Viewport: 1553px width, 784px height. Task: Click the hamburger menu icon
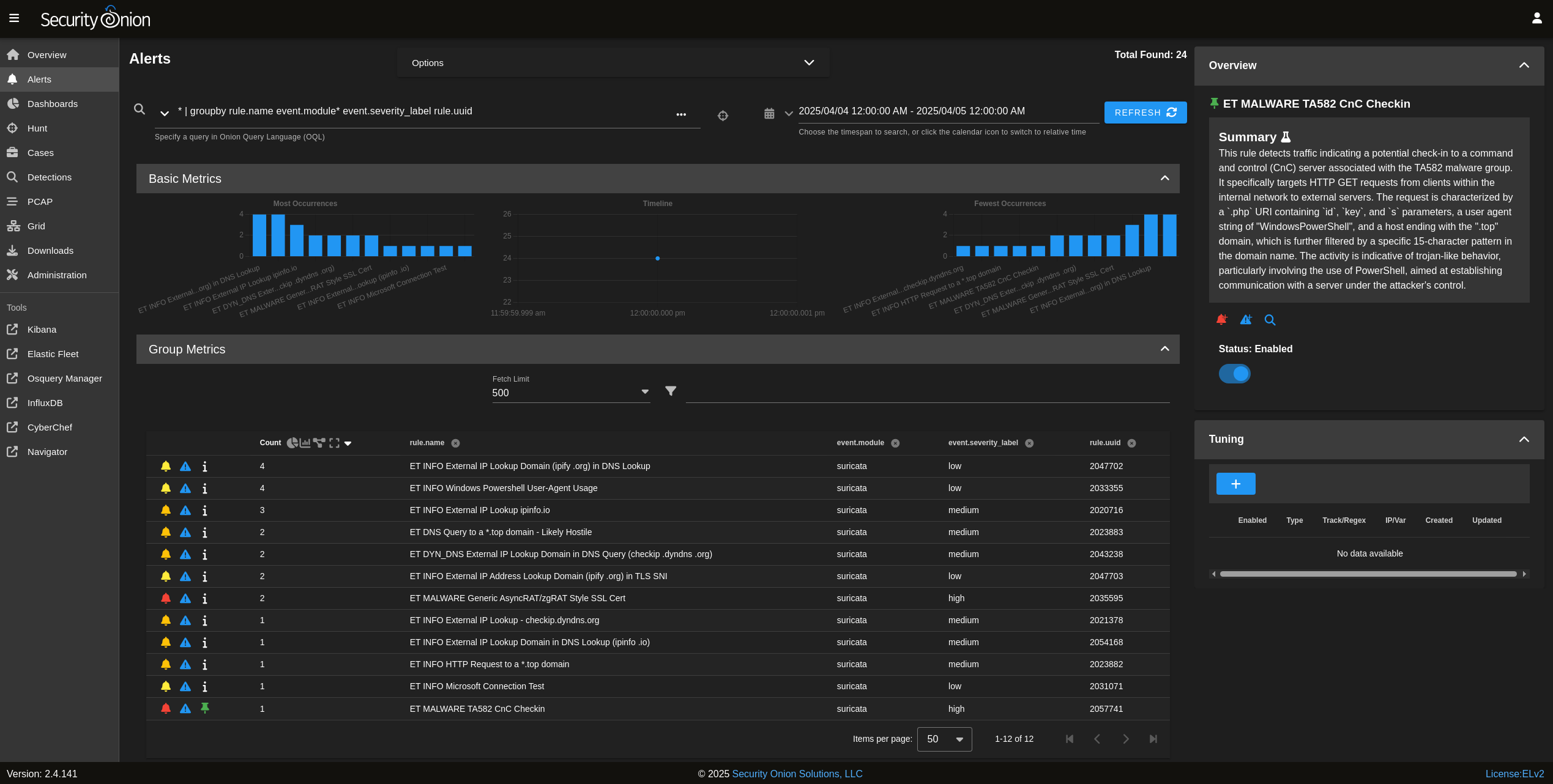point(14,18)
